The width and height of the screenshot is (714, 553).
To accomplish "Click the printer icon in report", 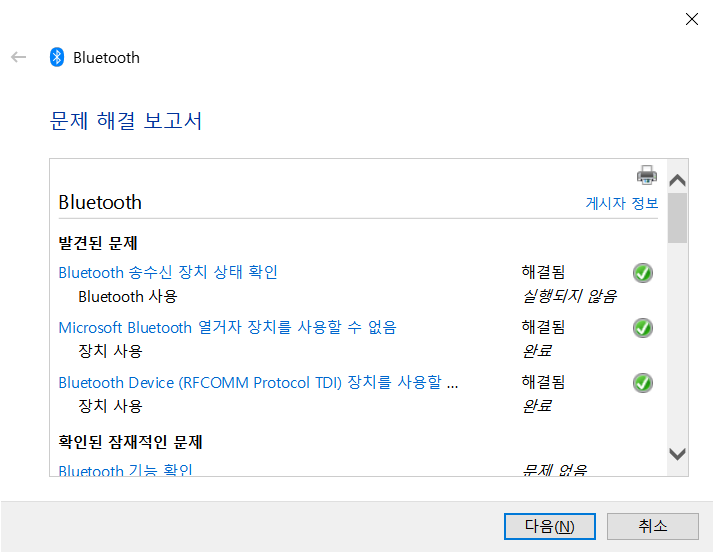I will [x=647, y=175].
